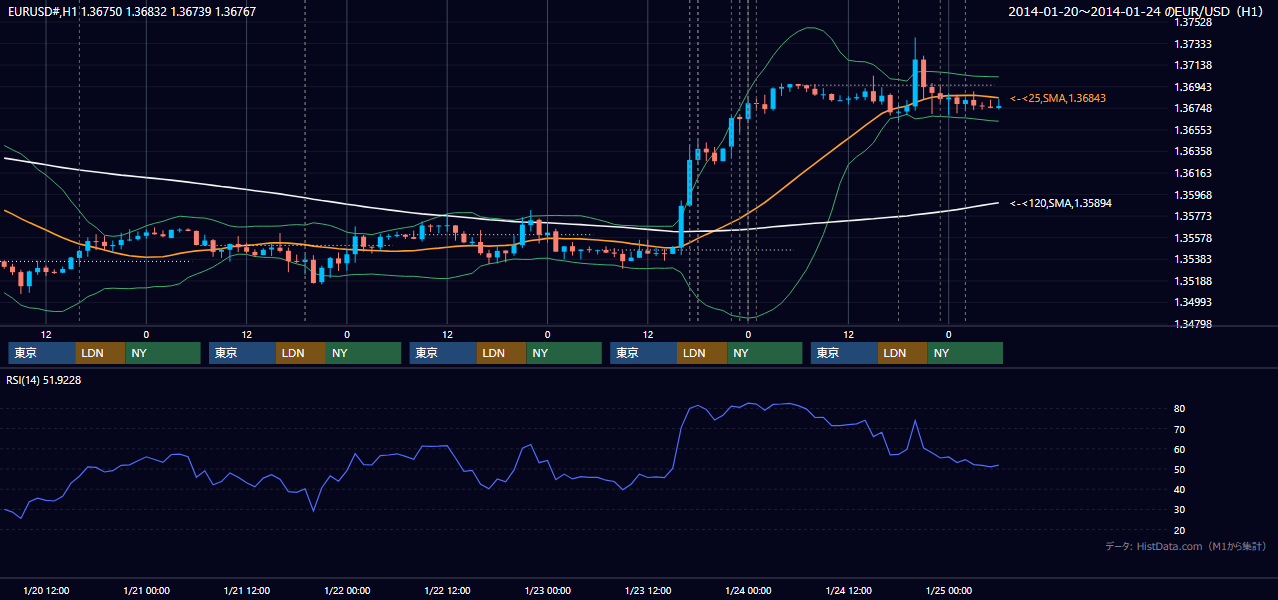The width and height of the screenshot is (1278, 600).
Task: Click RSI scale value 80
Action: tap(1180, 409)
